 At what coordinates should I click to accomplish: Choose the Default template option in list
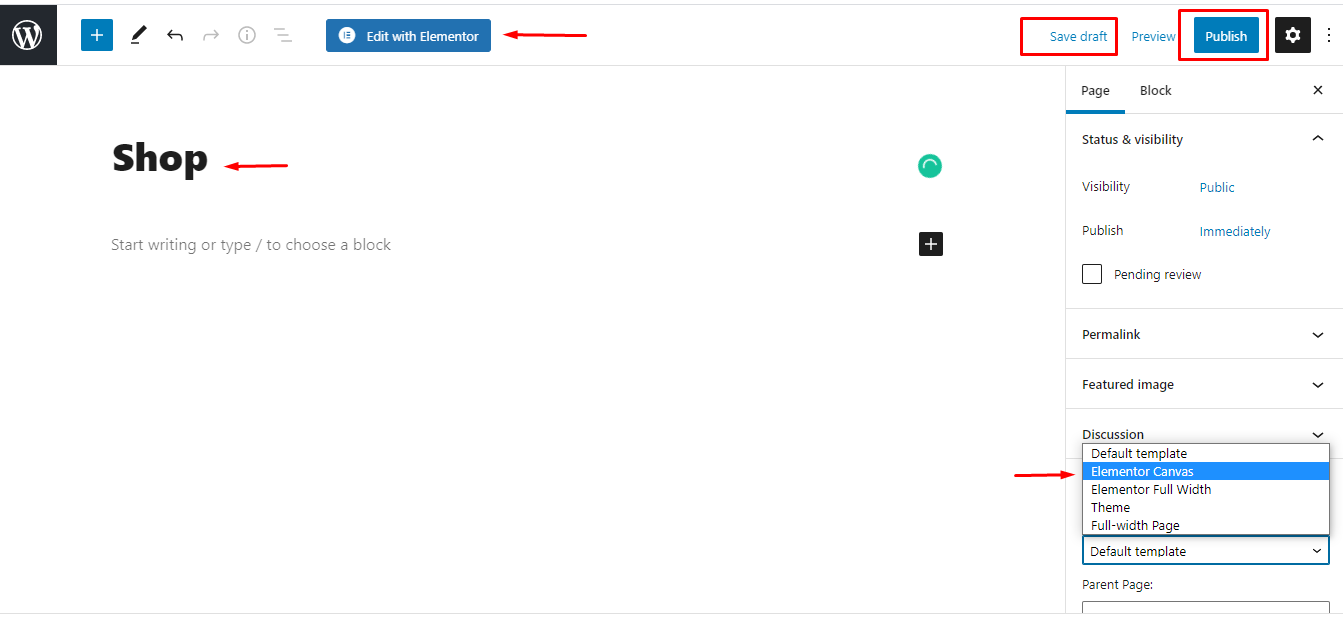click(x=1206, y=454)
